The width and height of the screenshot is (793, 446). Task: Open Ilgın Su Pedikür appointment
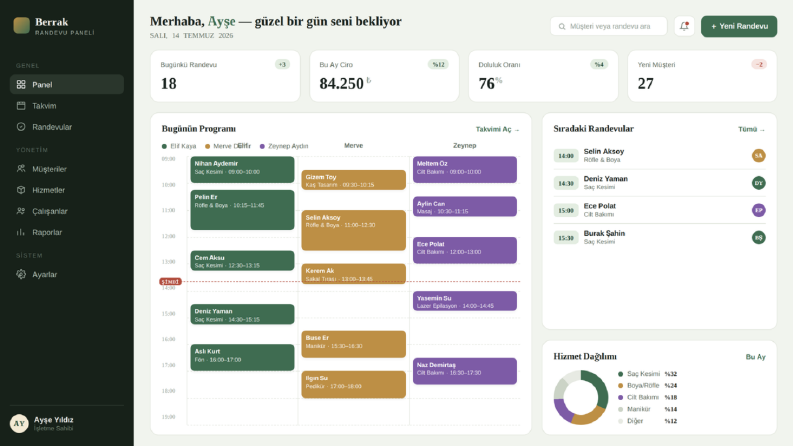click(x=354, y=384)
